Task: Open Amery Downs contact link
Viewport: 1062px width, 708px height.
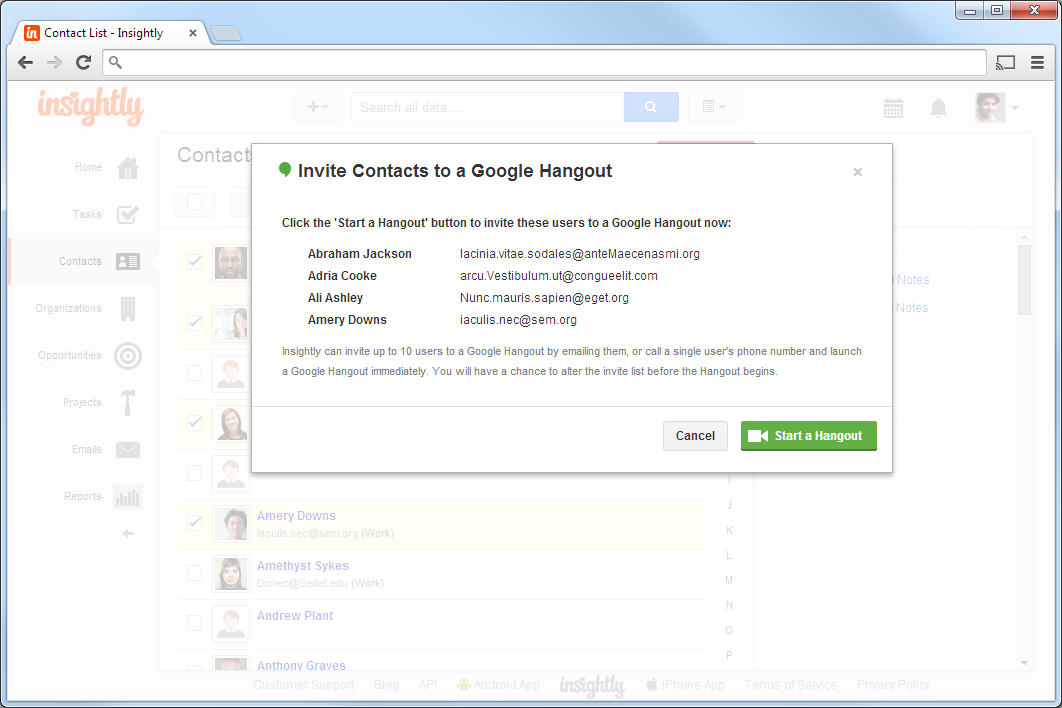Action: (x=296, y=516)
